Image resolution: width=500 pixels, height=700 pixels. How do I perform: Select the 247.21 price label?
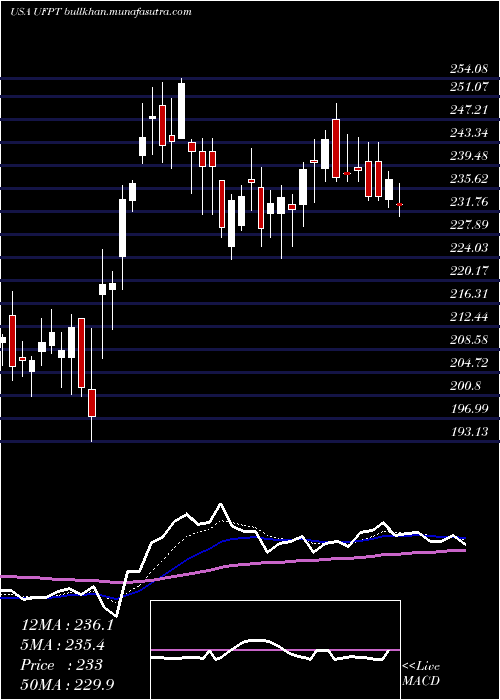pyautogui.click(x=467, y=110)
